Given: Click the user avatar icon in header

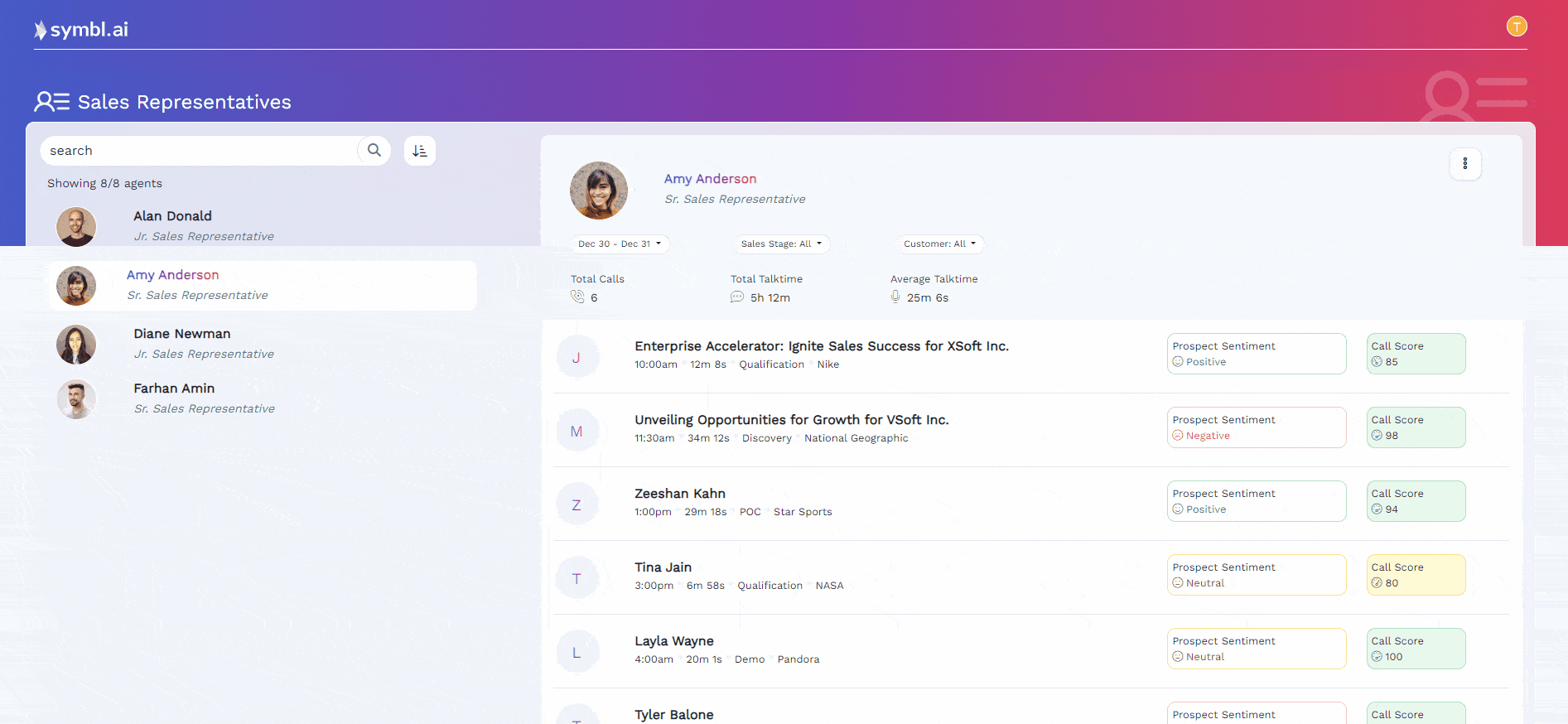Looking at the screenshot, I should click(1516, 27).
